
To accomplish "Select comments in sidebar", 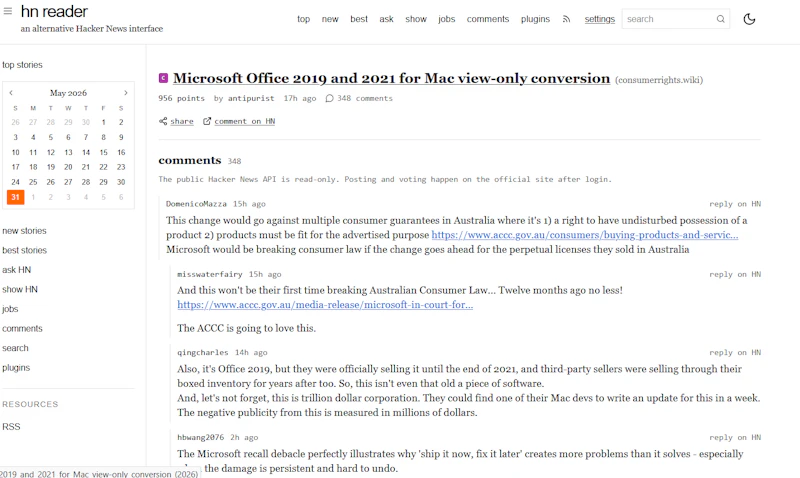I will (x=22, y=329).
